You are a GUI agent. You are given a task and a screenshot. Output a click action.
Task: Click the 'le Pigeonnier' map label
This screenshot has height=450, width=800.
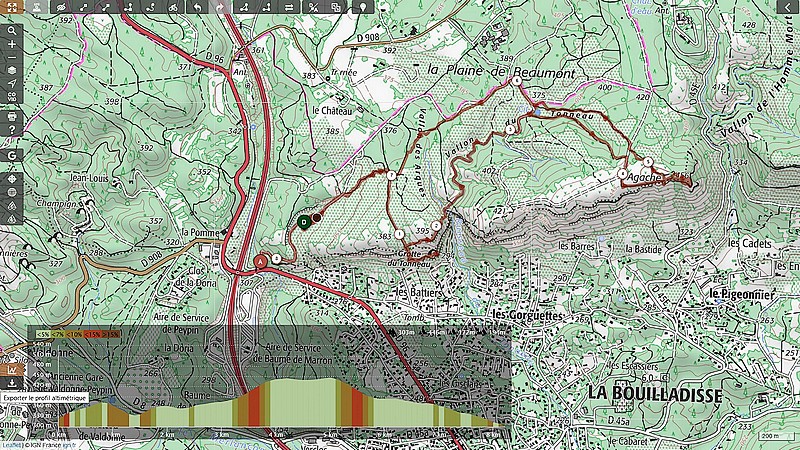[742, 294]
